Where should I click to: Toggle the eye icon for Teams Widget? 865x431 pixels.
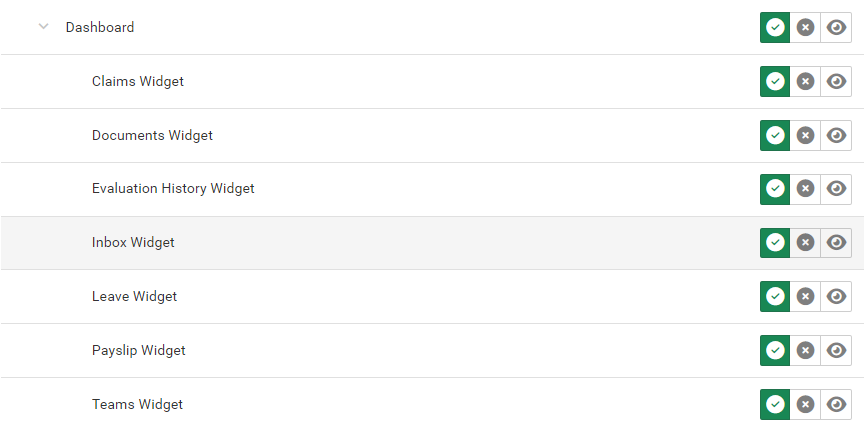836,404
